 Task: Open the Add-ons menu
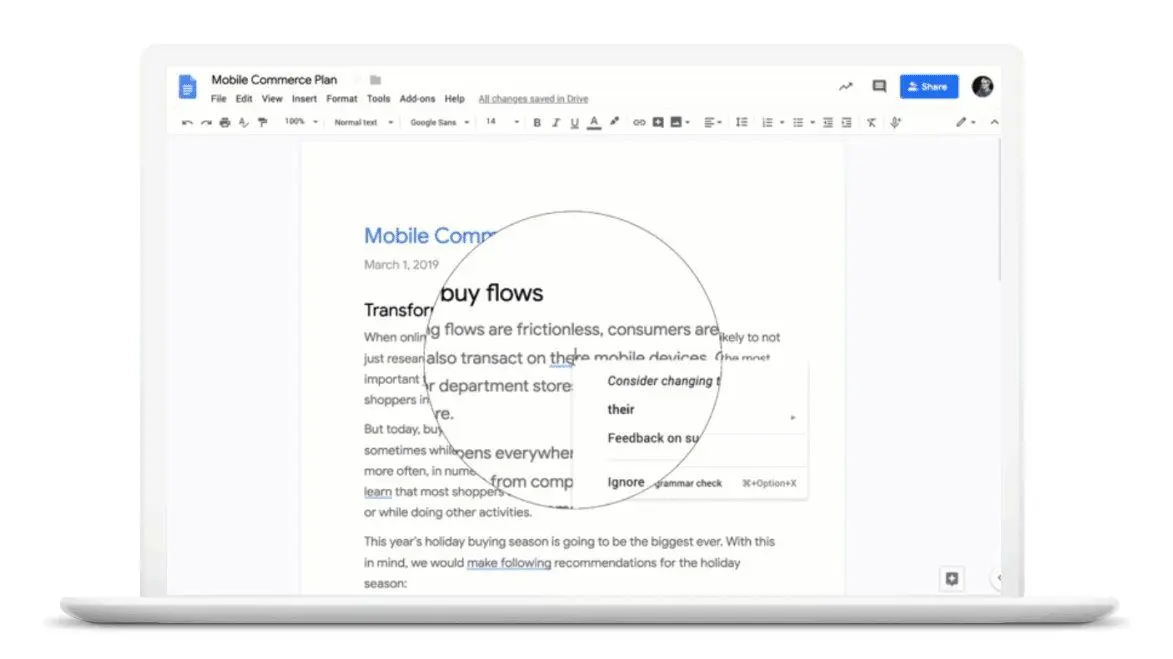point(417,98)
